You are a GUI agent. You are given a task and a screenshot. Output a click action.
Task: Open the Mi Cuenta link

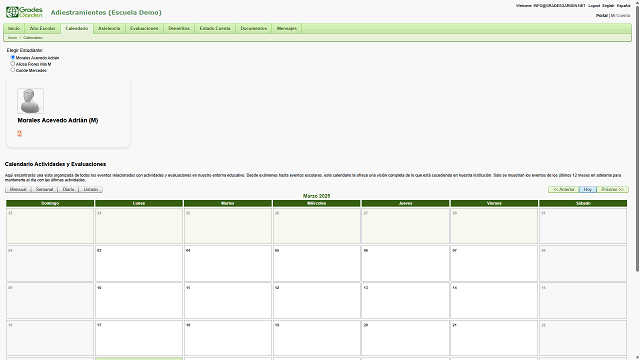pyautogui.click(x=620, y=16)
